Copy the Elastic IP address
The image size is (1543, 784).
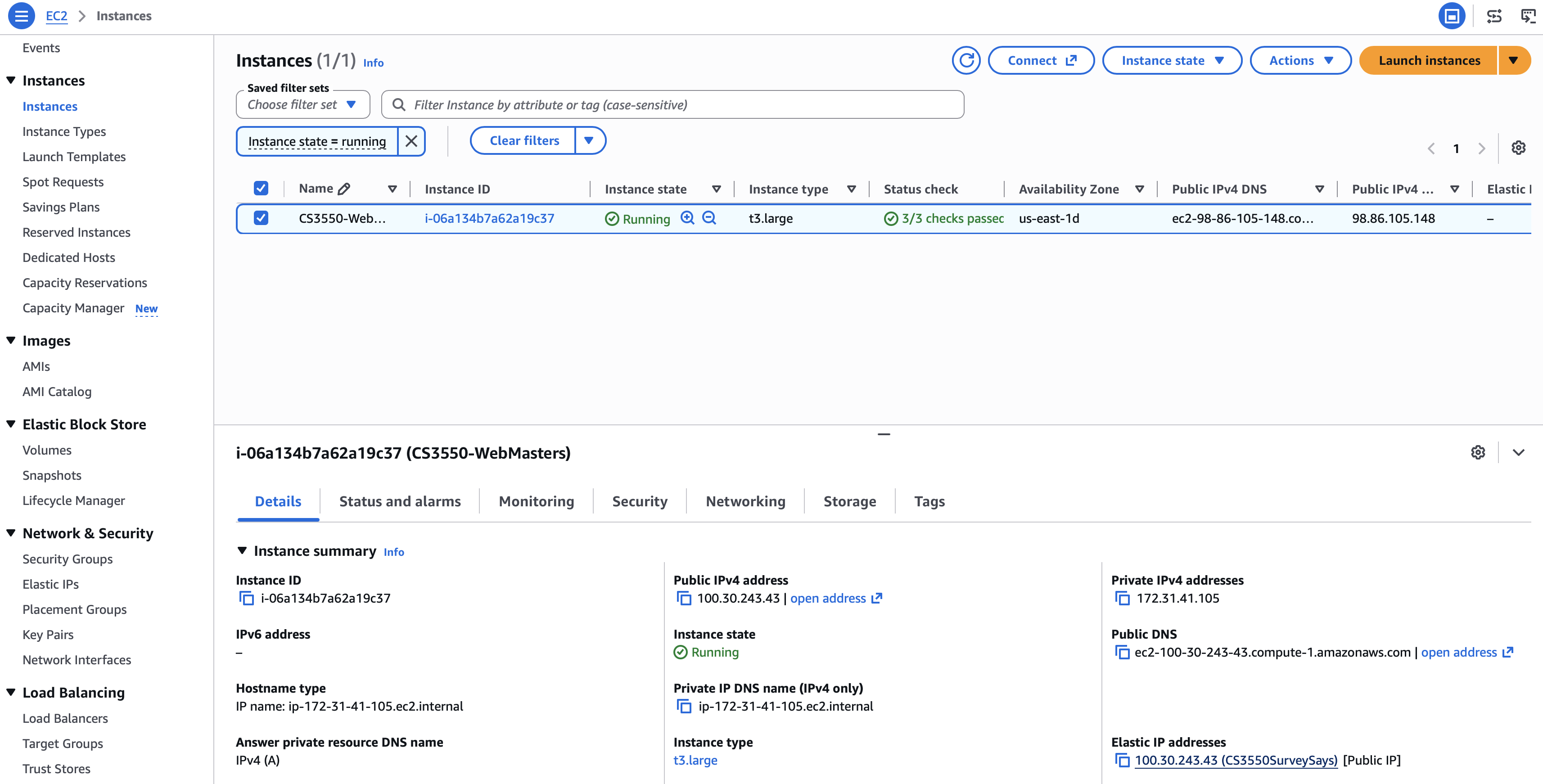(1122, 760)
